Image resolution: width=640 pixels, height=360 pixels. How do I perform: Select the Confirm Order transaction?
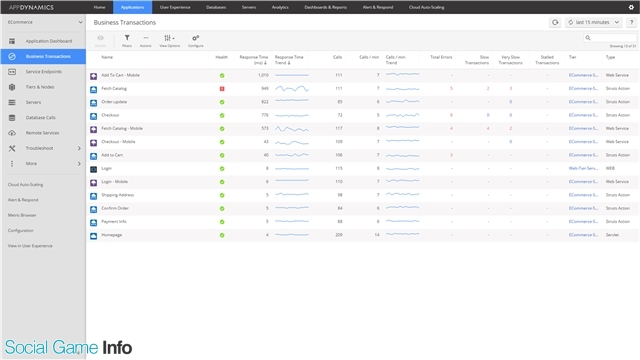tap(362, 209)
